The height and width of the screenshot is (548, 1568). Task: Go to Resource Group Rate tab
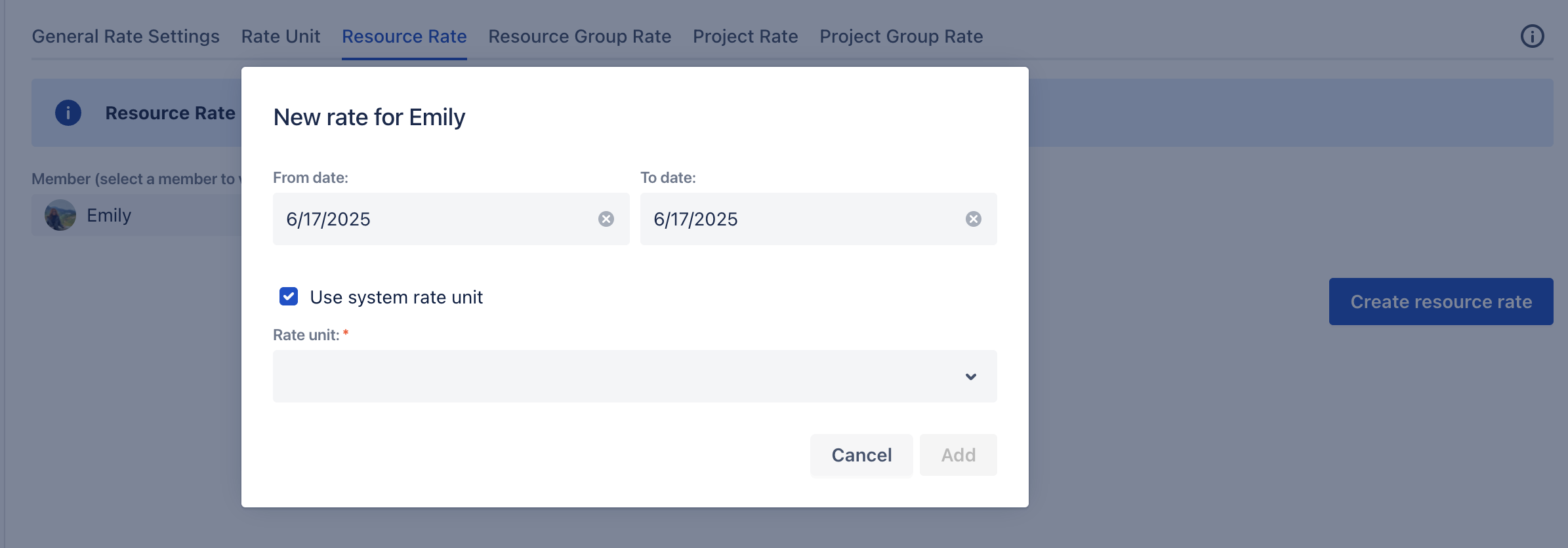(579, 36)
